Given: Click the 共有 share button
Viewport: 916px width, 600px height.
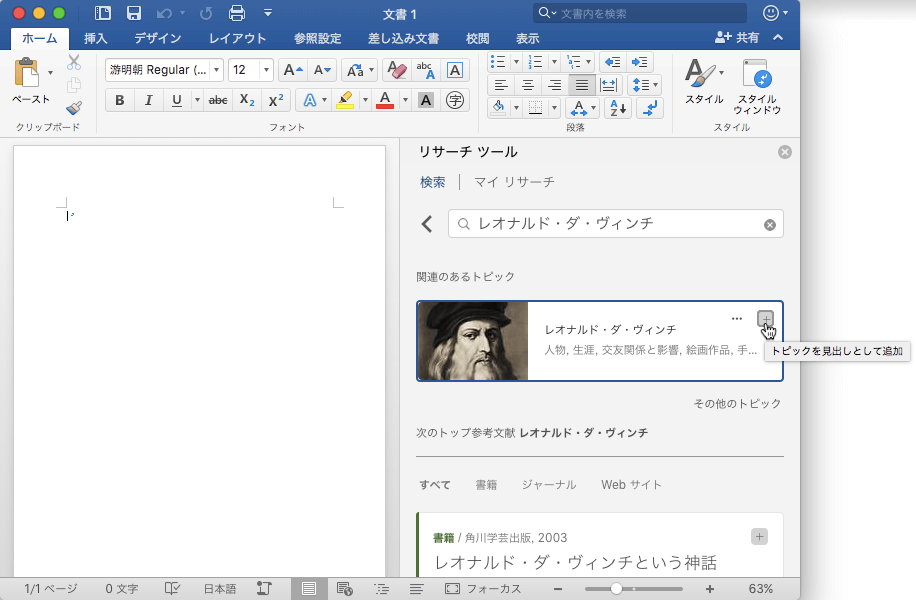Looking at the screenshot, I should (x=737, y=38).
